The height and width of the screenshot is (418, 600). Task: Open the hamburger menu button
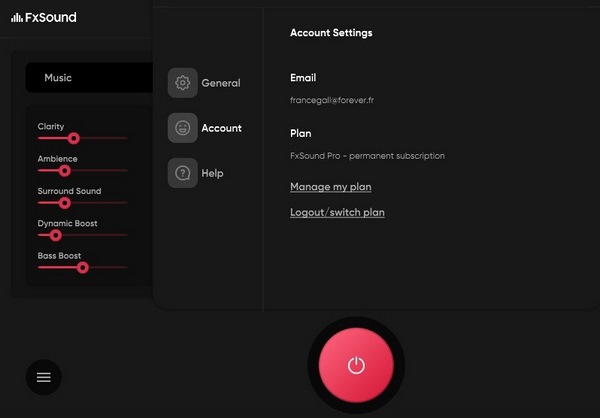click(44, 377)
